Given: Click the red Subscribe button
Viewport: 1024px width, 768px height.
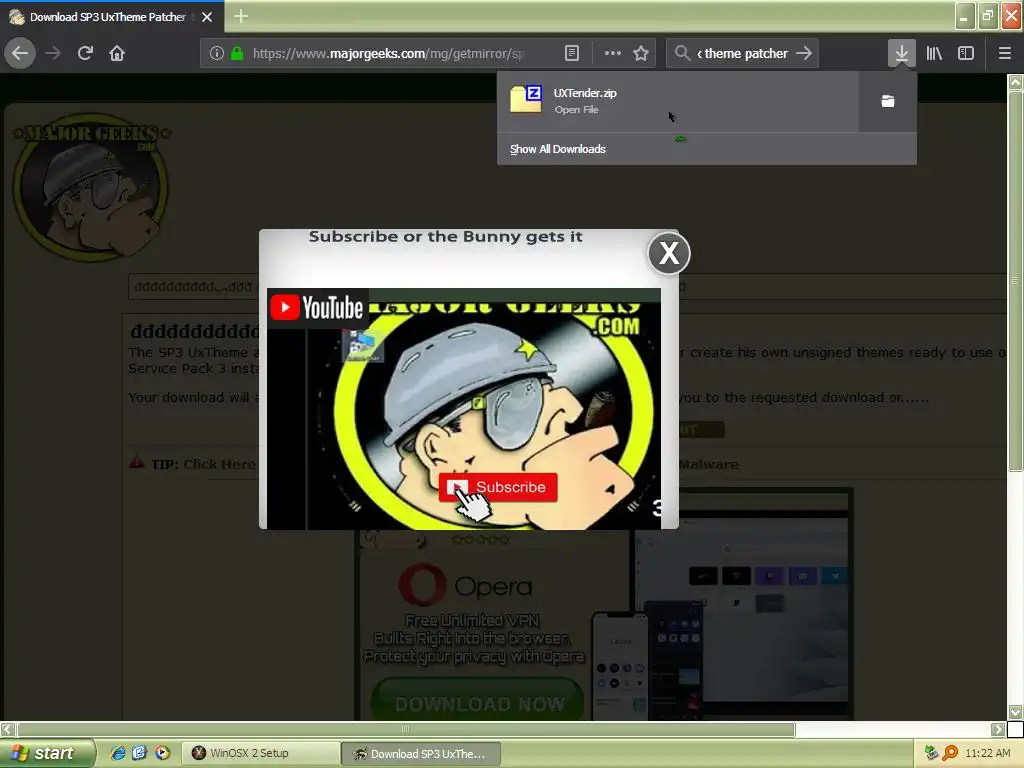Looking at the screenshot, I should pyautogui.click(x=498, y=487).
